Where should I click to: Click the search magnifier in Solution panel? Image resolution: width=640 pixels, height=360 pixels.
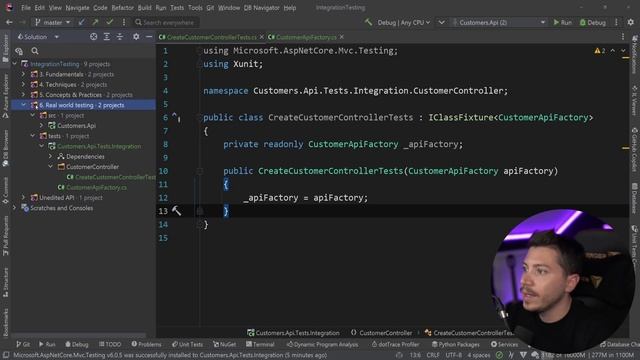(35, 51)
